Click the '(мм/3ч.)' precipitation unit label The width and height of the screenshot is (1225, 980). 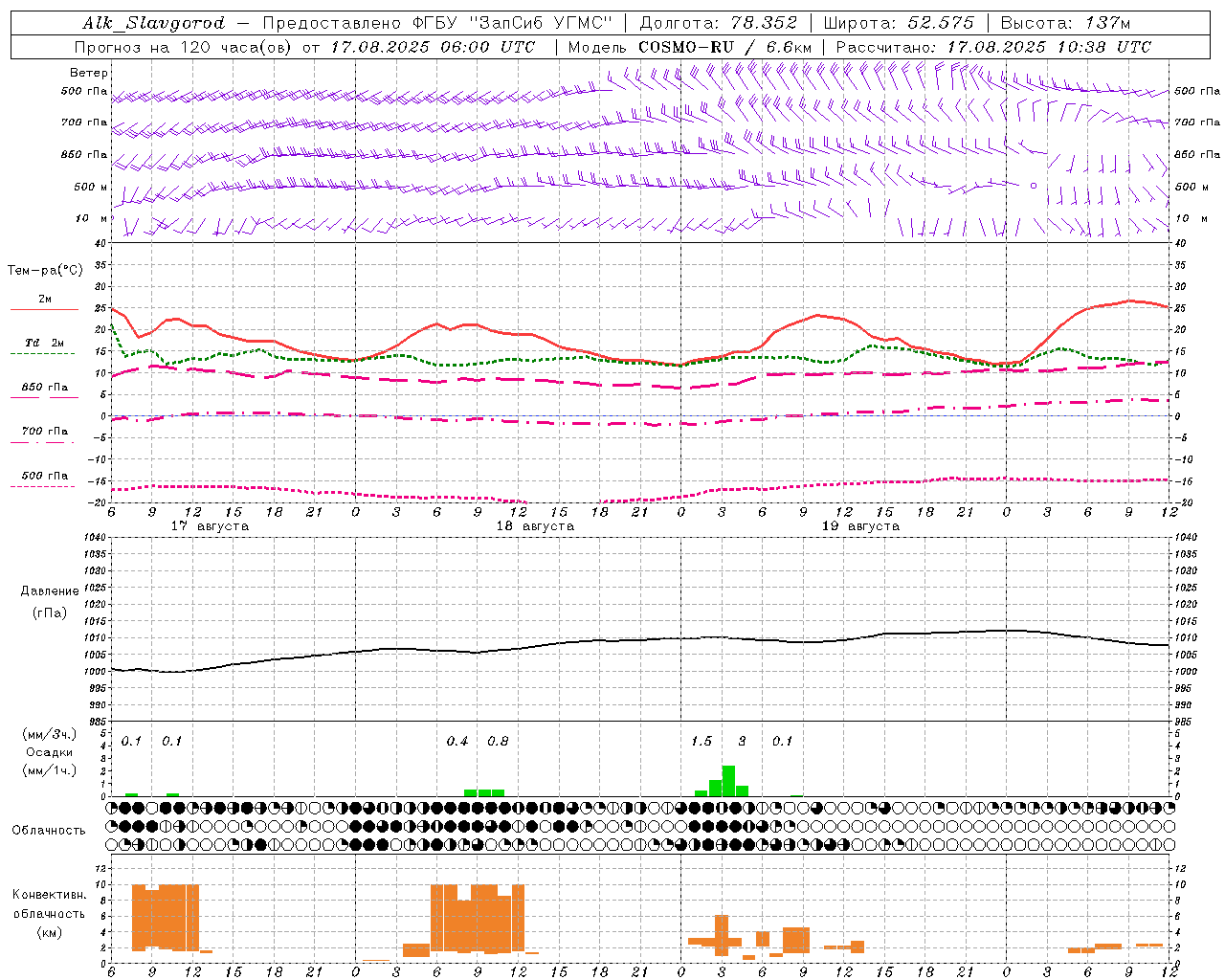pyautogui.click(x=50, y=734)
